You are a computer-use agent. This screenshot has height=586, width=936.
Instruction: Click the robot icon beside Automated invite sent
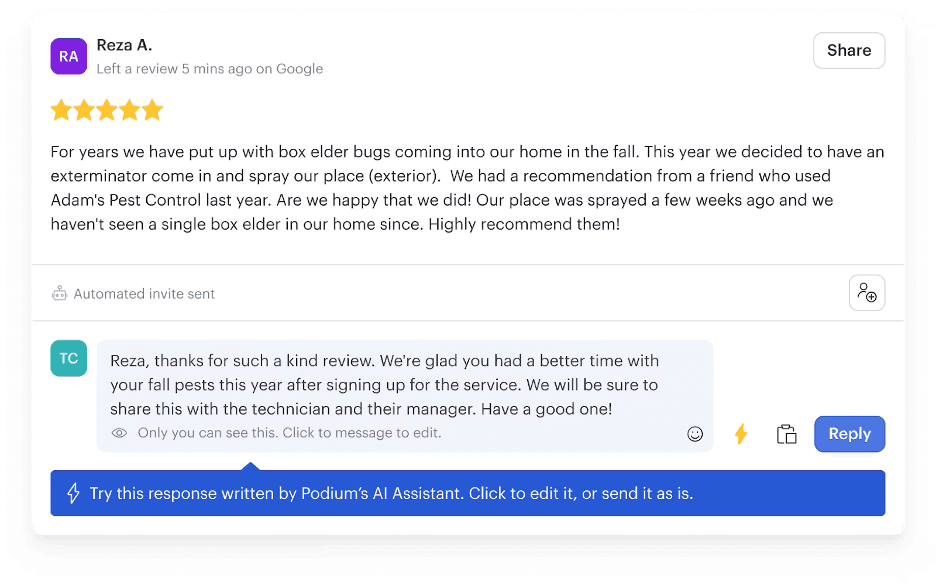click(x=59, y=293)
